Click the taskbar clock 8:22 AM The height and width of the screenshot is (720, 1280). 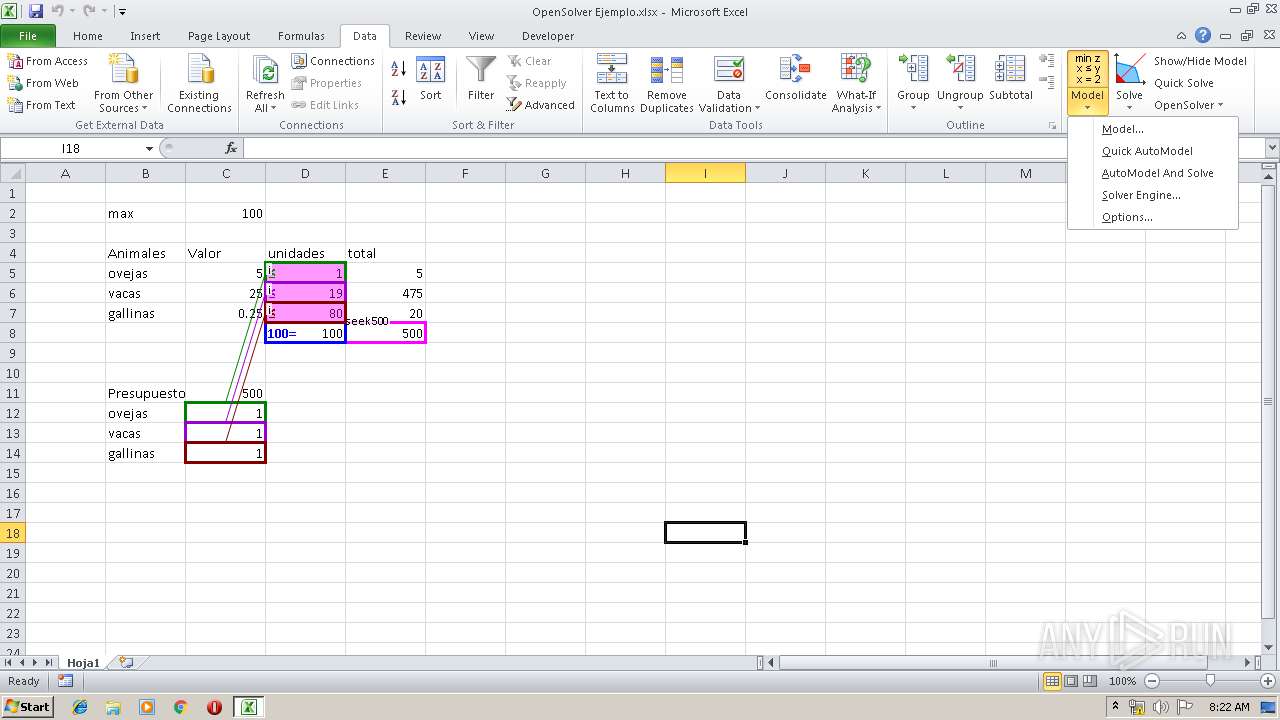1229,707
